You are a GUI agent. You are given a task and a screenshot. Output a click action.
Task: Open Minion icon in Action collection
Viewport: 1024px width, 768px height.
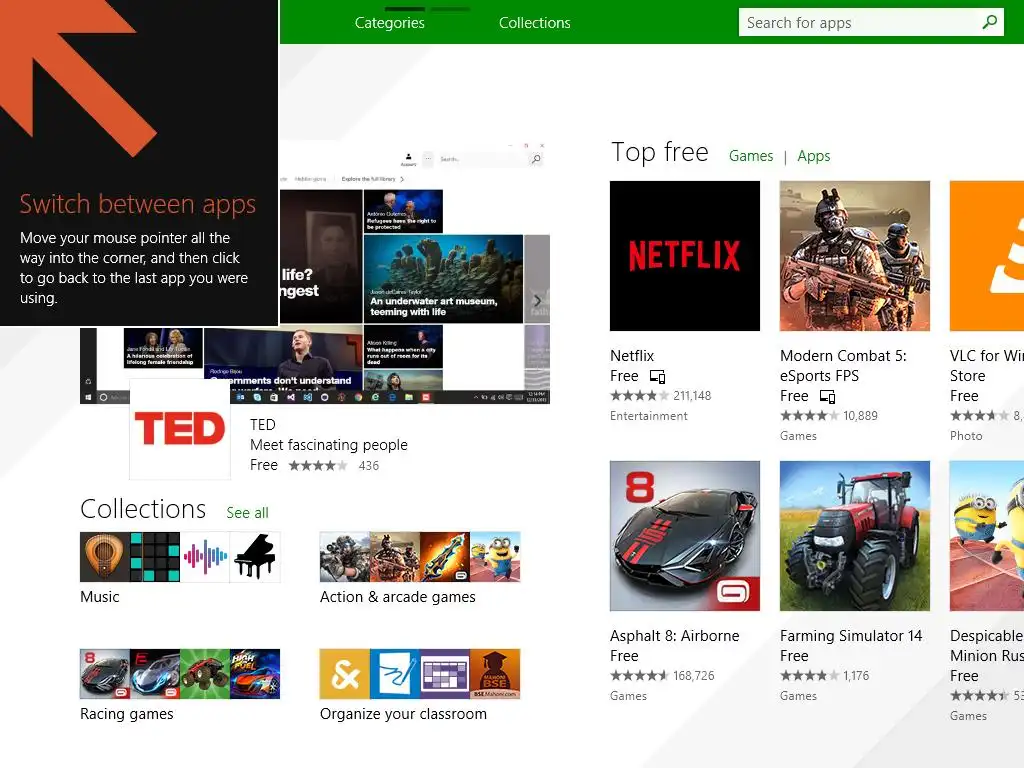[495, 557]
